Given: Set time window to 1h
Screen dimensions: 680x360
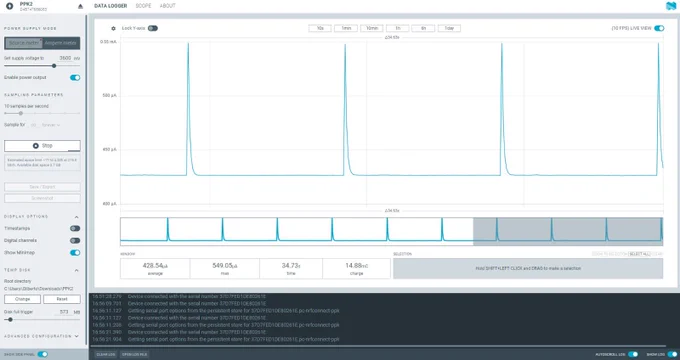Looking at the screenshot, I should (x=398, y=28).
